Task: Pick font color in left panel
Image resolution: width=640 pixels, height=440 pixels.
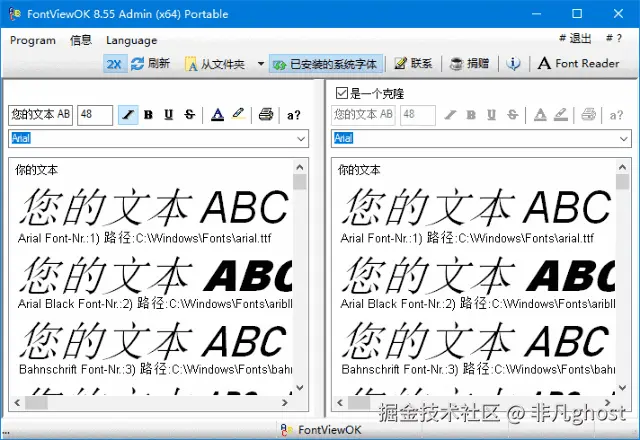Action: 218,115
